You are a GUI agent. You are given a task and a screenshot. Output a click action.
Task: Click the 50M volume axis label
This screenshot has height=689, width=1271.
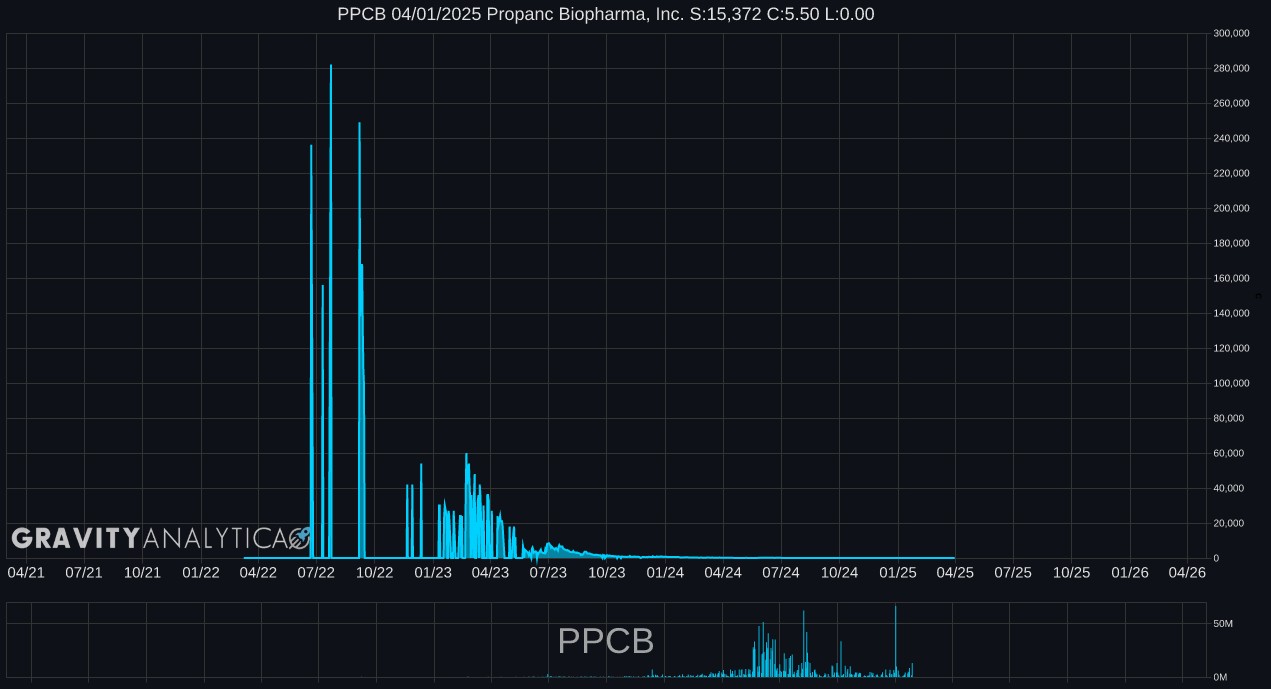click(1223, 624)
